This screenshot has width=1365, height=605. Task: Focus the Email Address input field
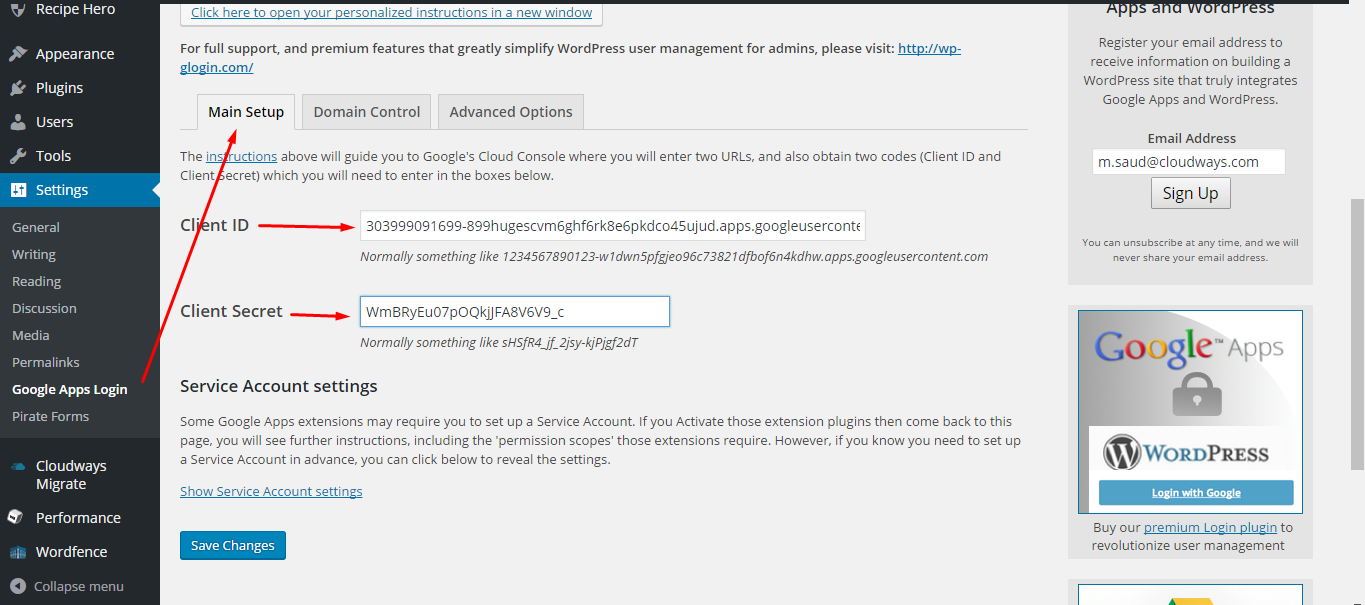pyautogui.click(x=1188, y=162)
